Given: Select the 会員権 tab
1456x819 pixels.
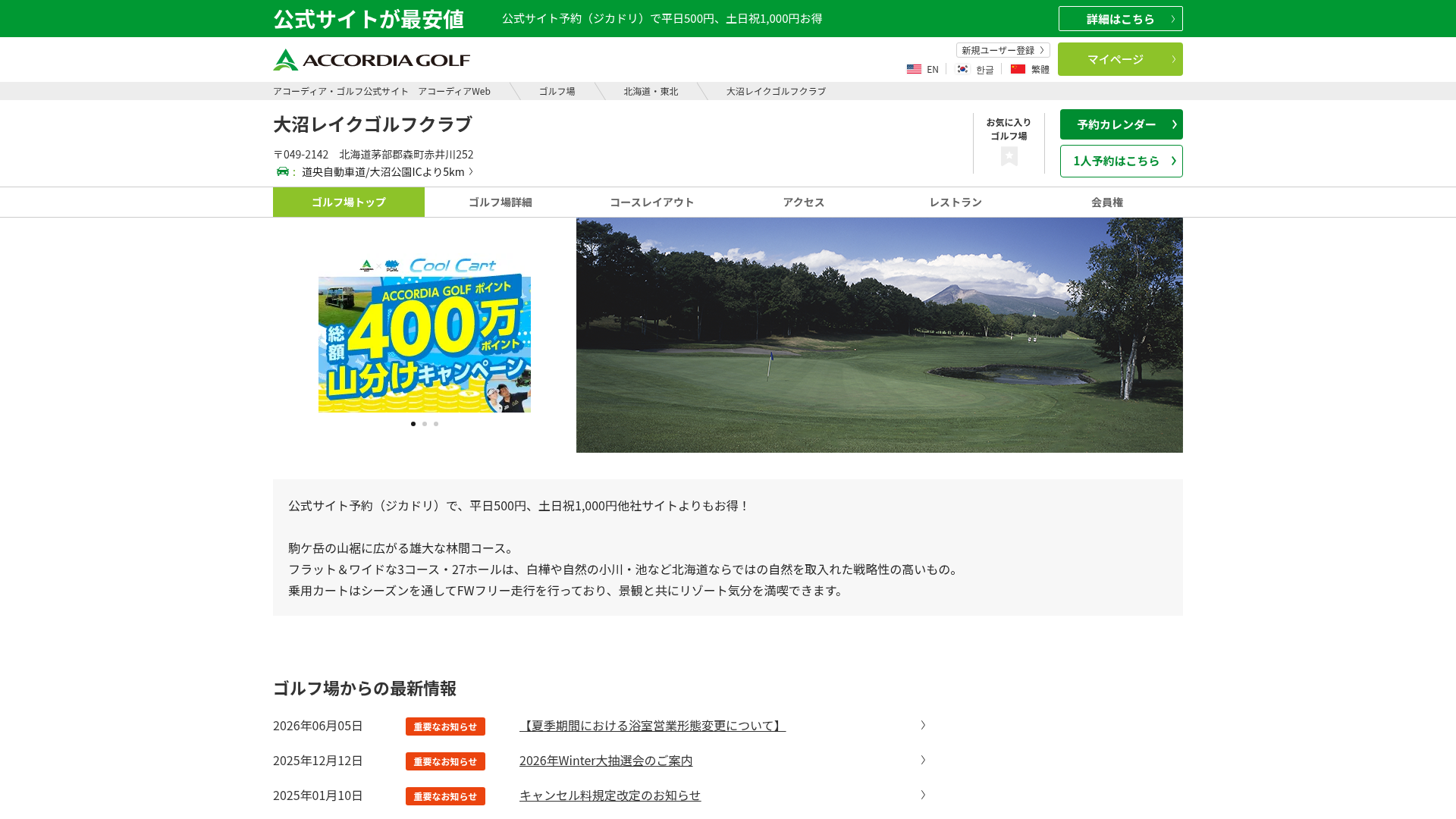Looking at the screenshot, I should tap(1107, 202).
